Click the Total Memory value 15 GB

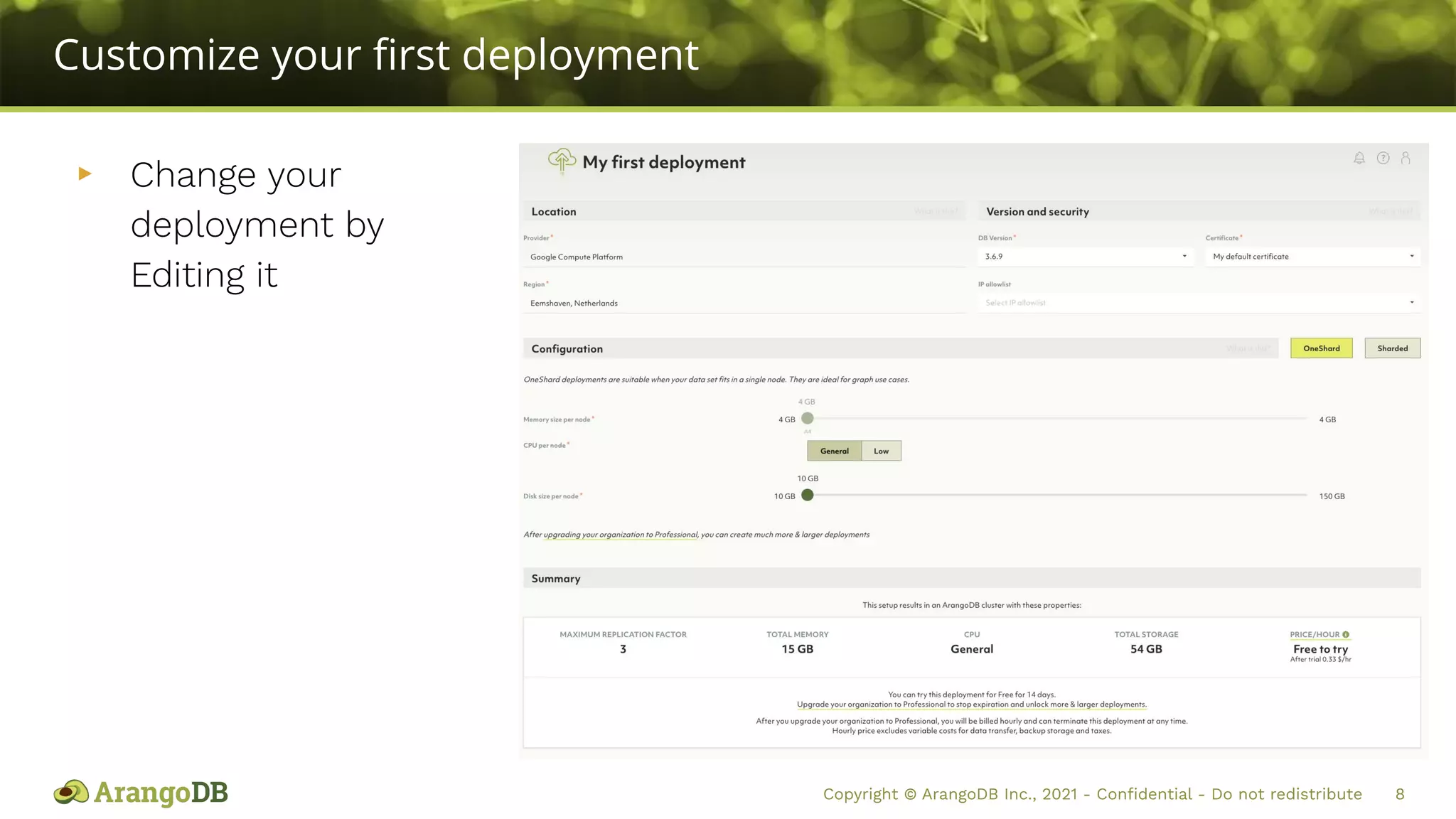click(798, 649)
